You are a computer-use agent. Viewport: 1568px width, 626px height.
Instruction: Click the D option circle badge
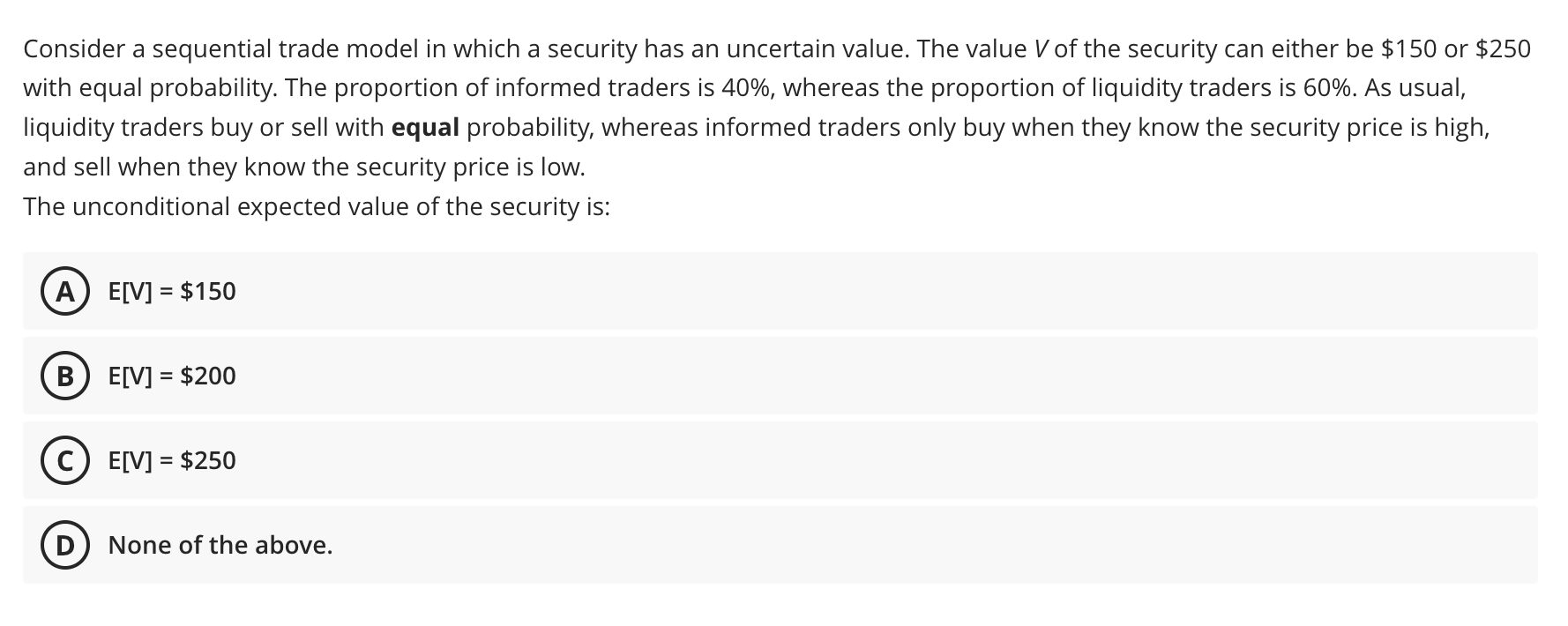coord(64,545)
